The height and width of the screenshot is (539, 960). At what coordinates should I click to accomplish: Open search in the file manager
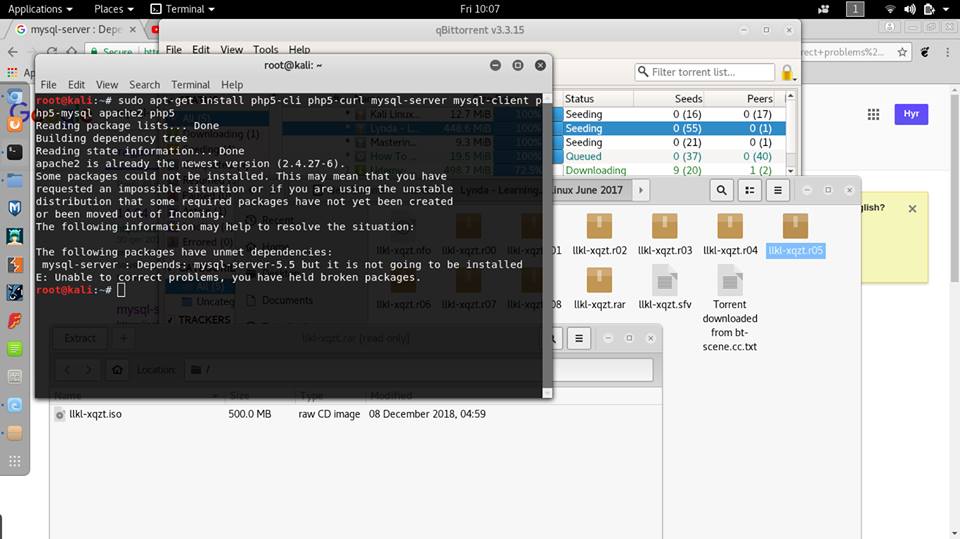[x=721, y=190]
